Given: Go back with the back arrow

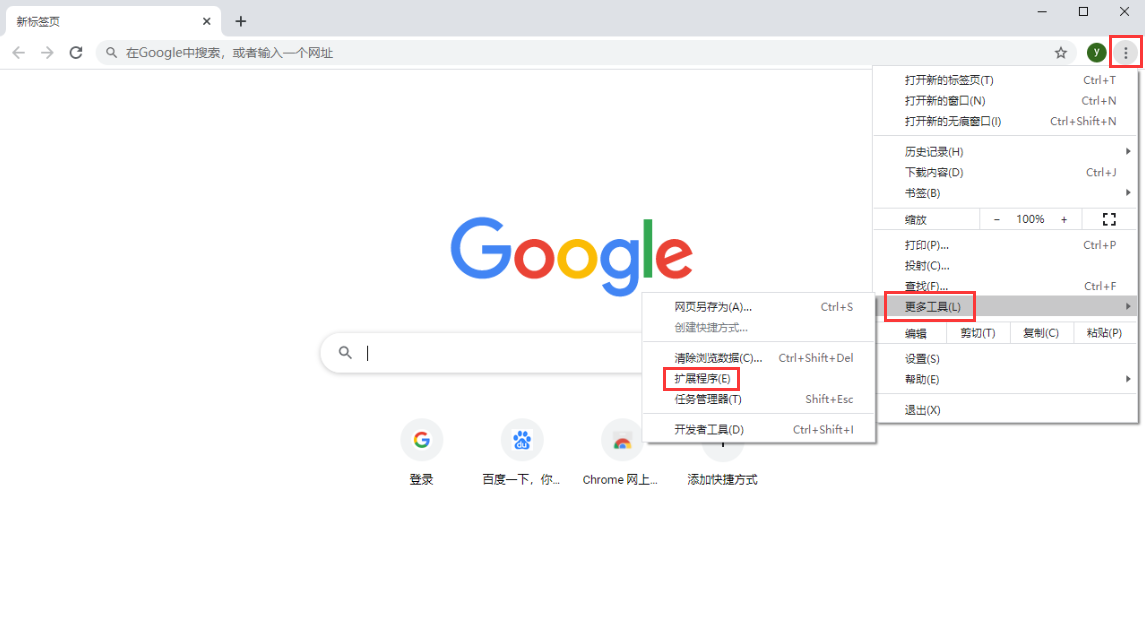Looking at the screenshot, I should 19,53.
